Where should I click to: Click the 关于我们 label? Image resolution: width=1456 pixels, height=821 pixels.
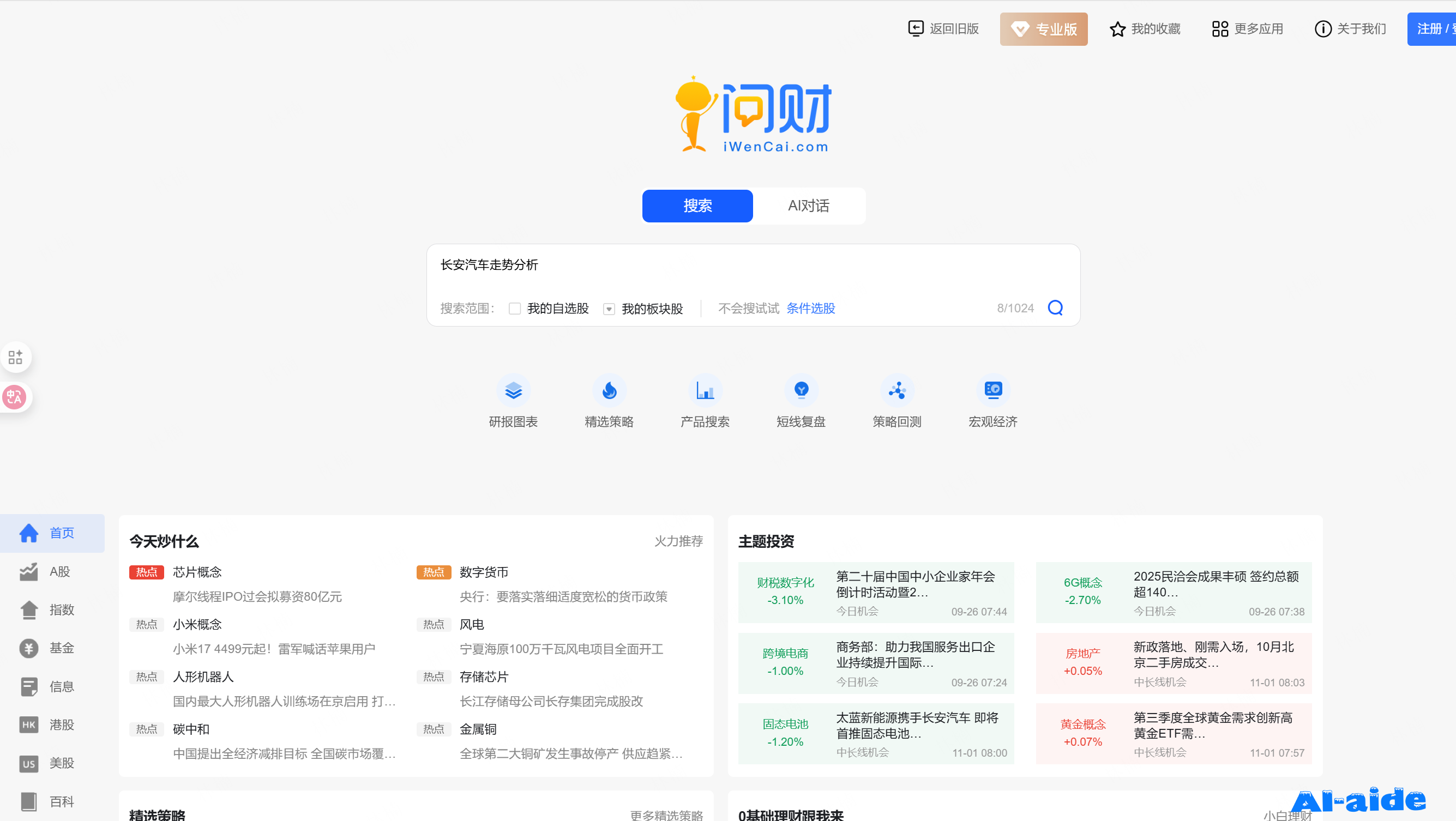(1362, 29)
